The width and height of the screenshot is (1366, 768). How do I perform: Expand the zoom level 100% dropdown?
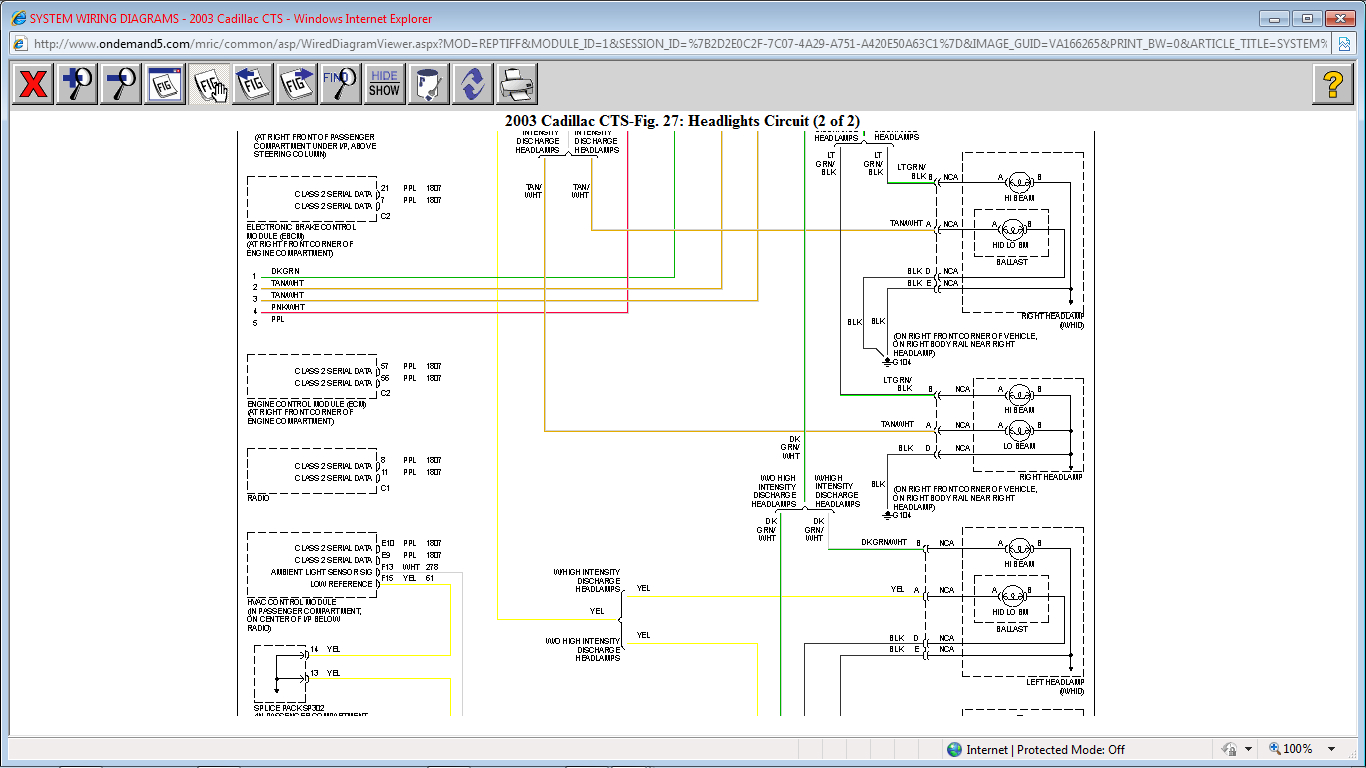tap(1331, 749)
